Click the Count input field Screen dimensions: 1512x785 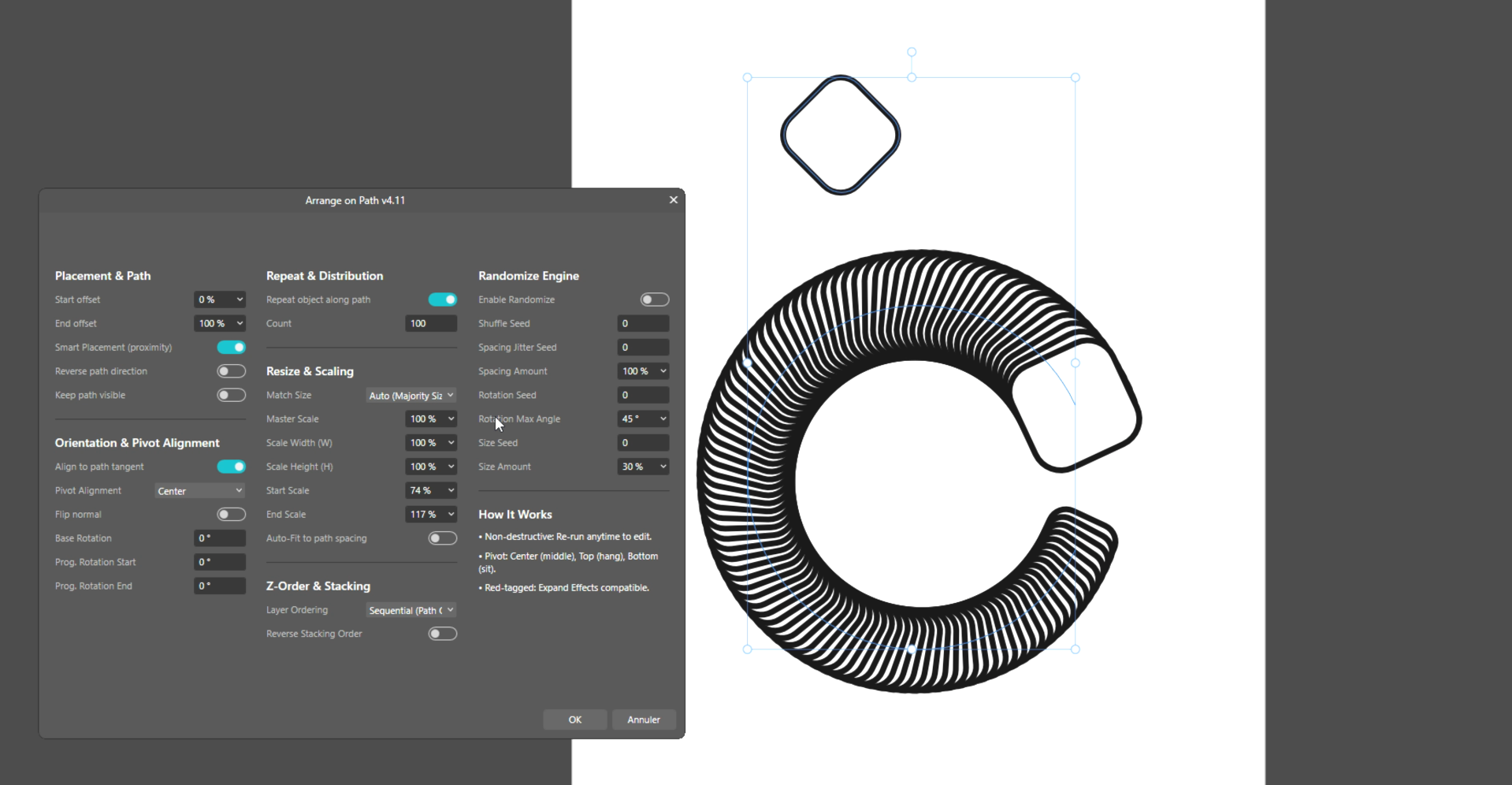pyautogui.click(x=431, y=323)
